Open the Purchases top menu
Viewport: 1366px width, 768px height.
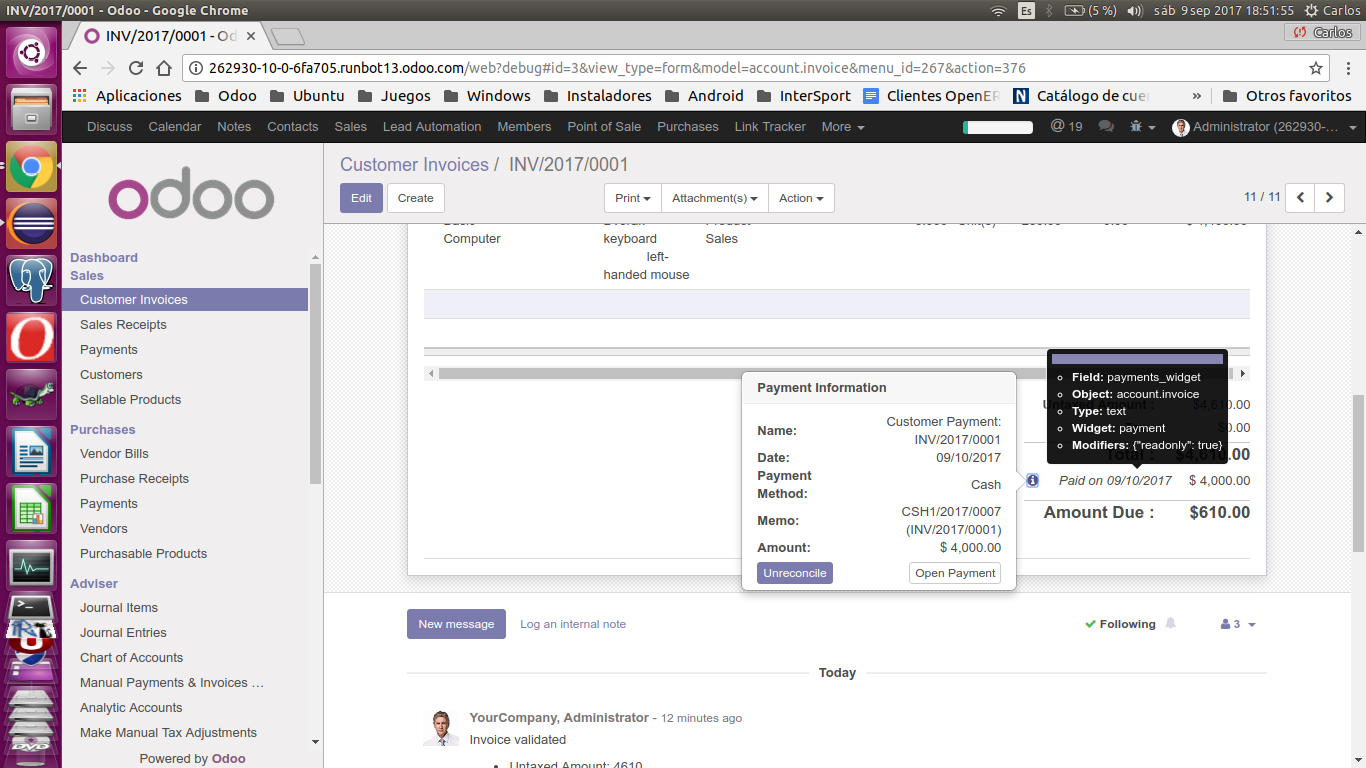point(688,127)
